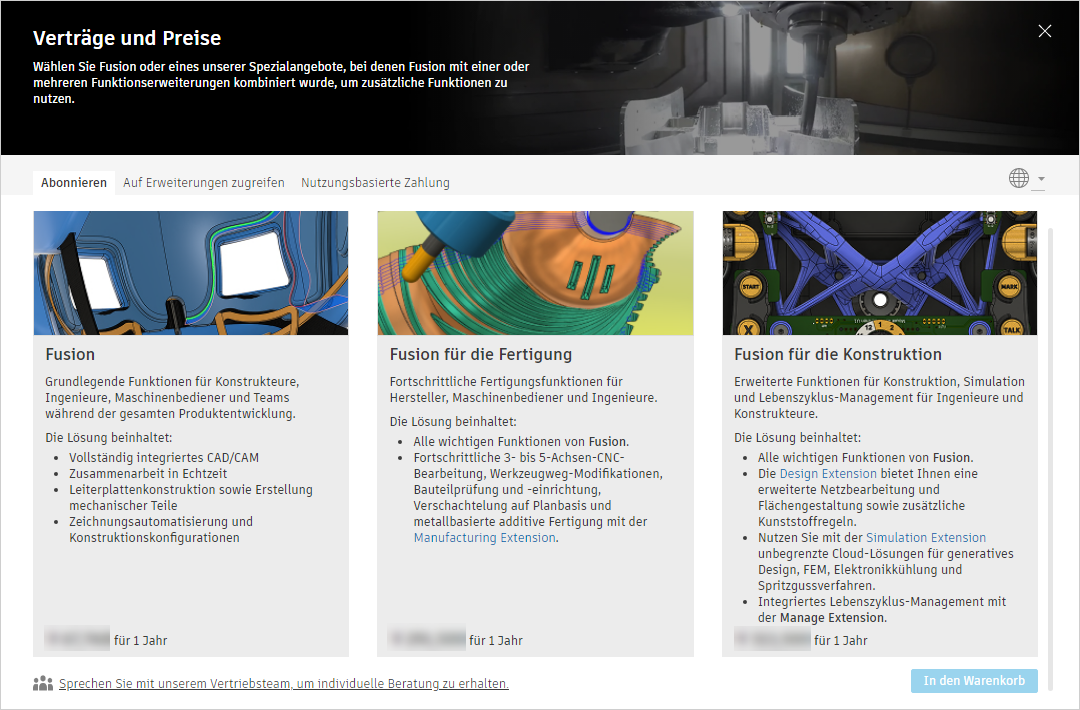Expand the dropdown arrow beside the globe
1080x710 pixels.
click(x=1041, y=179)
